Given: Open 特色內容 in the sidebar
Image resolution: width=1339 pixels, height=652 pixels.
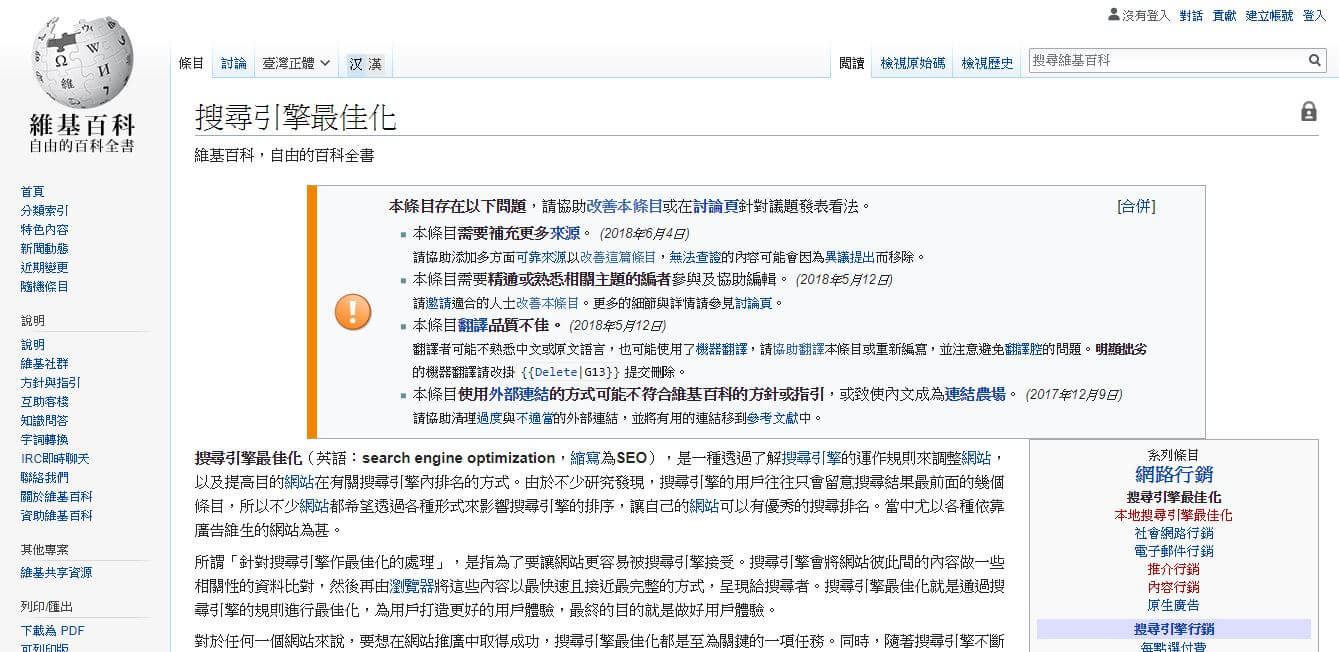Looking at the screenshot, I should 44,229.
